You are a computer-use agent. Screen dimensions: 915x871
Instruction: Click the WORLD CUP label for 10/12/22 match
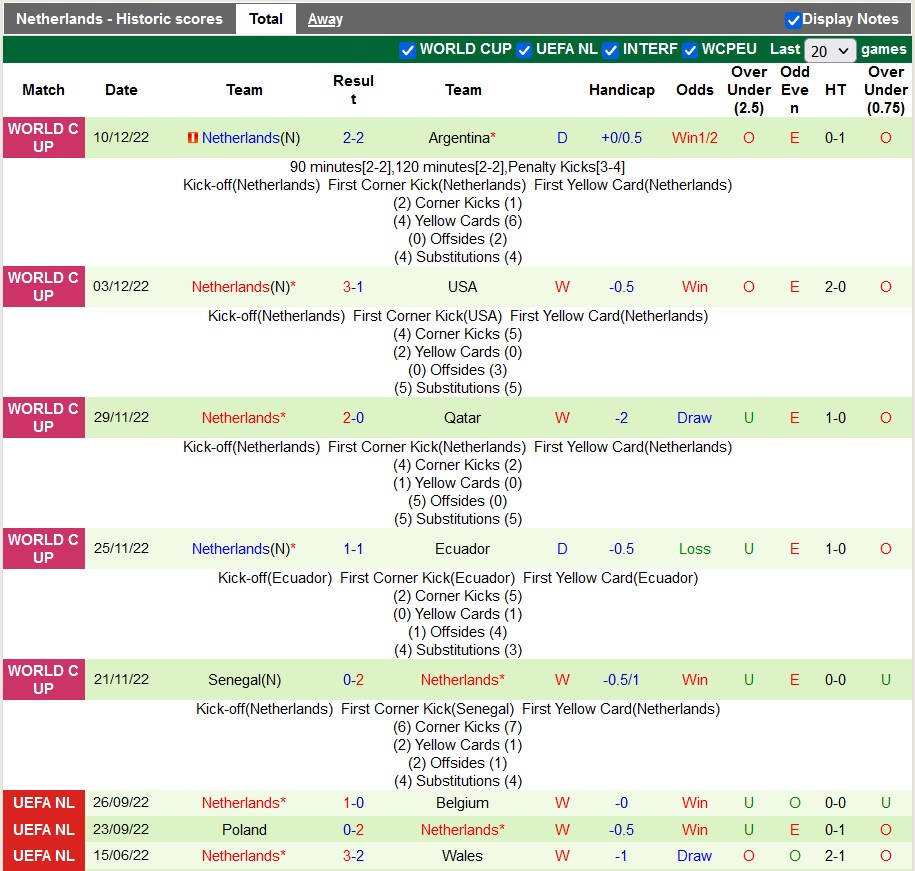[x=43, y=138]
